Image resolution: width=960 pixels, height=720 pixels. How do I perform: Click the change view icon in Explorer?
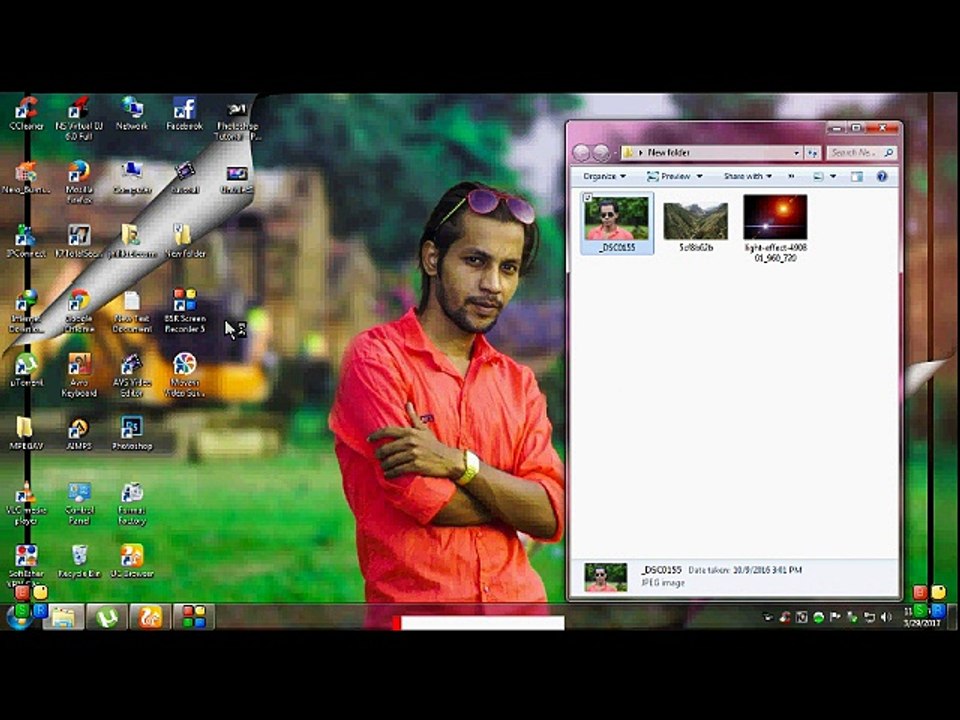[818, 176]
